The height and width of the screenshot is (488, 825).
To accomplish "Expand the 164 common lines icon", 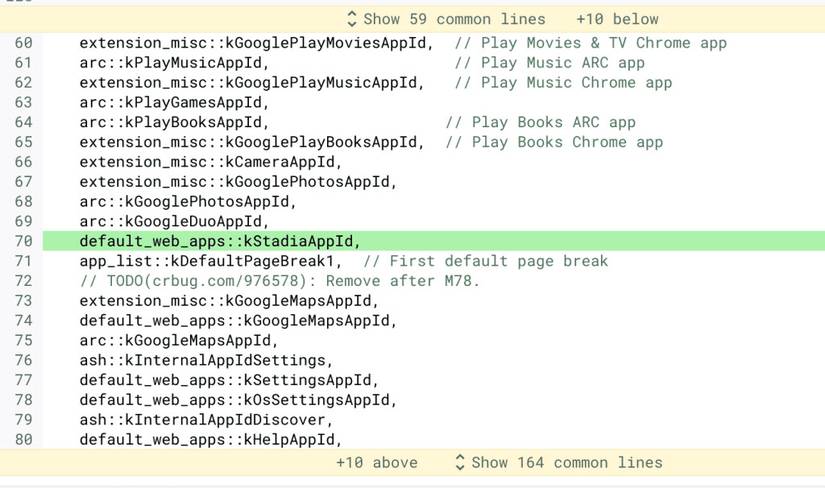I will point(459,463).
